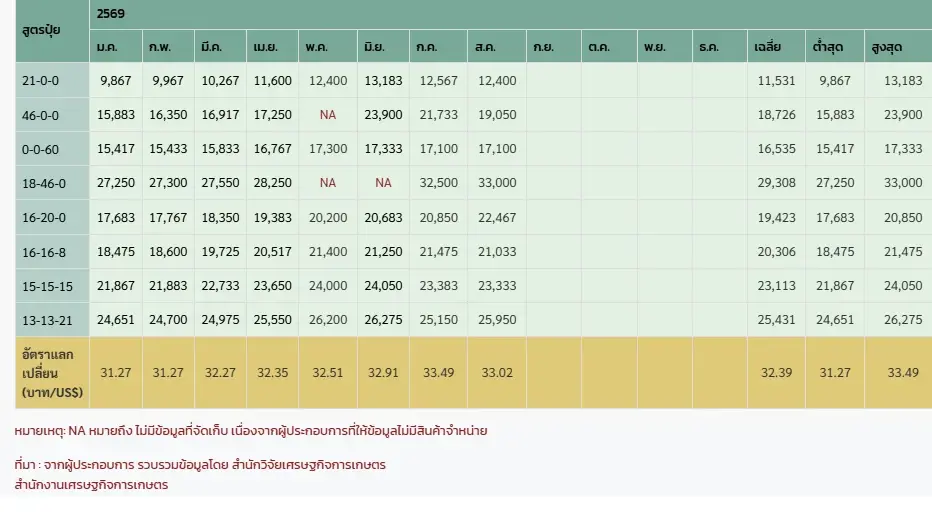Click the 18,726 average cell

776,115
